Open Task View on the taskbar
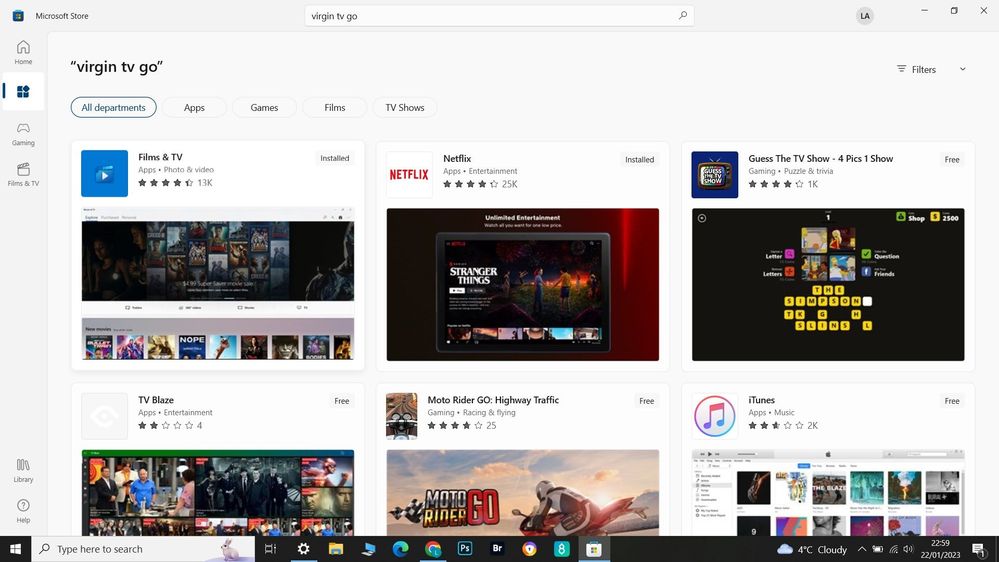The height and width of the screenshot is (562, 999). [x=270, y=549]
